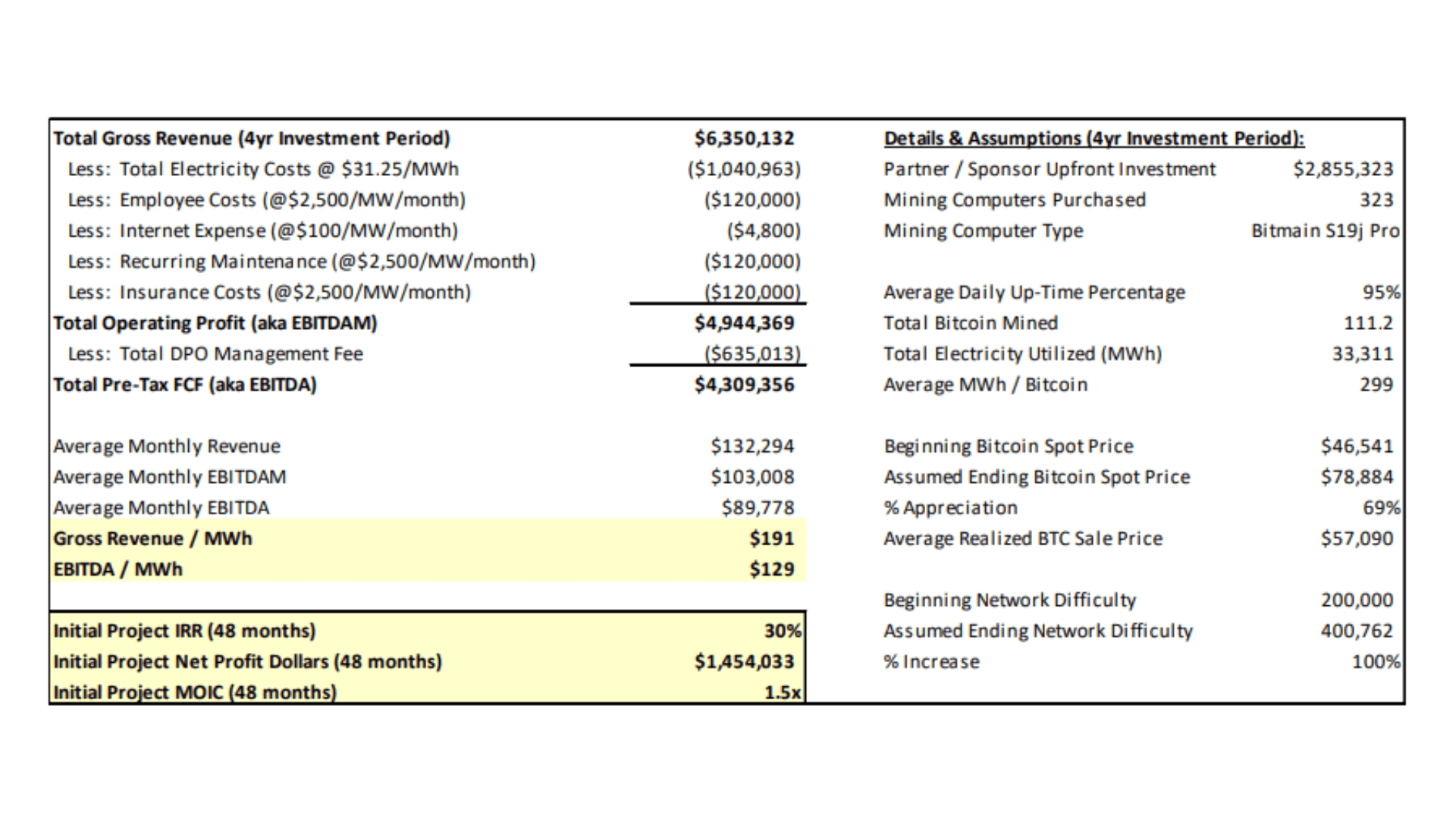The width and height of the screenshot is (1456, 819).
Task: Click the Total Bitcoin Mined value 111.2
Action: pos(1367,323)
